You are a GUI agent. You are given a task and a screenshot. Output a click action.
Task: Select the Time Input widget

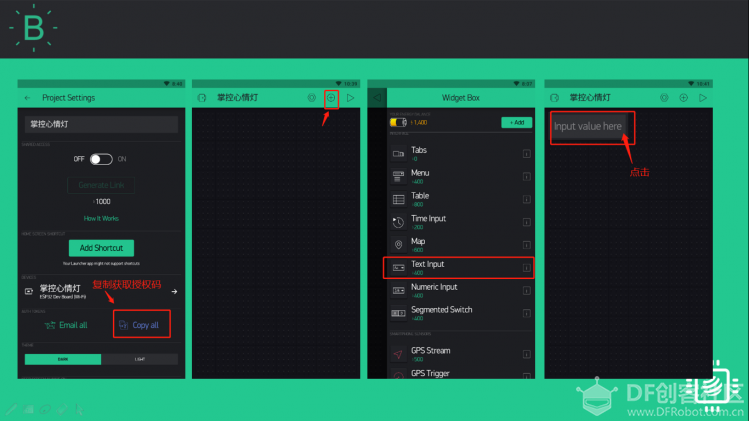tap(460, 222)
